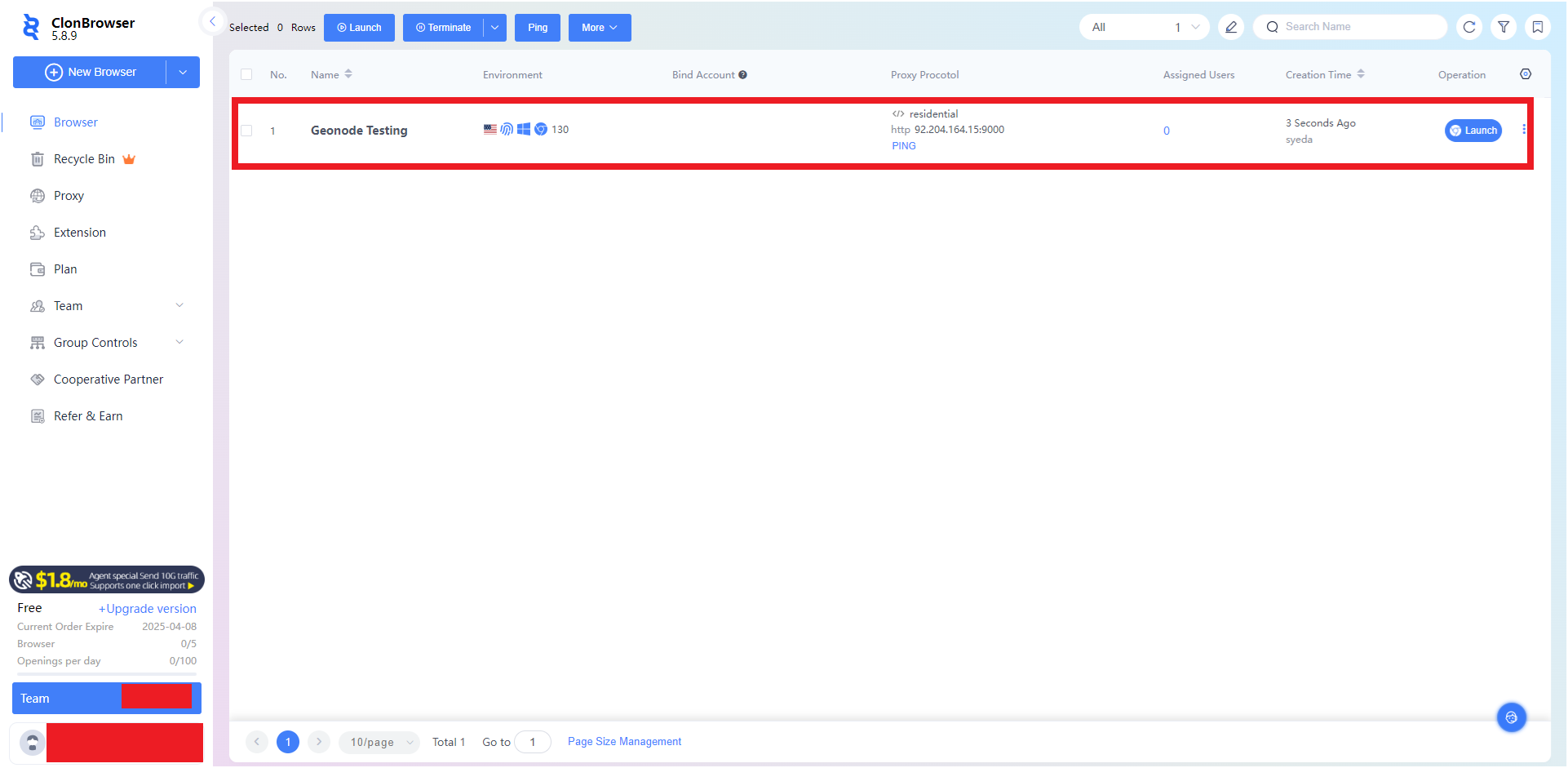1568x768 pixels.
Task: Click the edit pencil icon beside group selector
Action: pos(1231,27)
